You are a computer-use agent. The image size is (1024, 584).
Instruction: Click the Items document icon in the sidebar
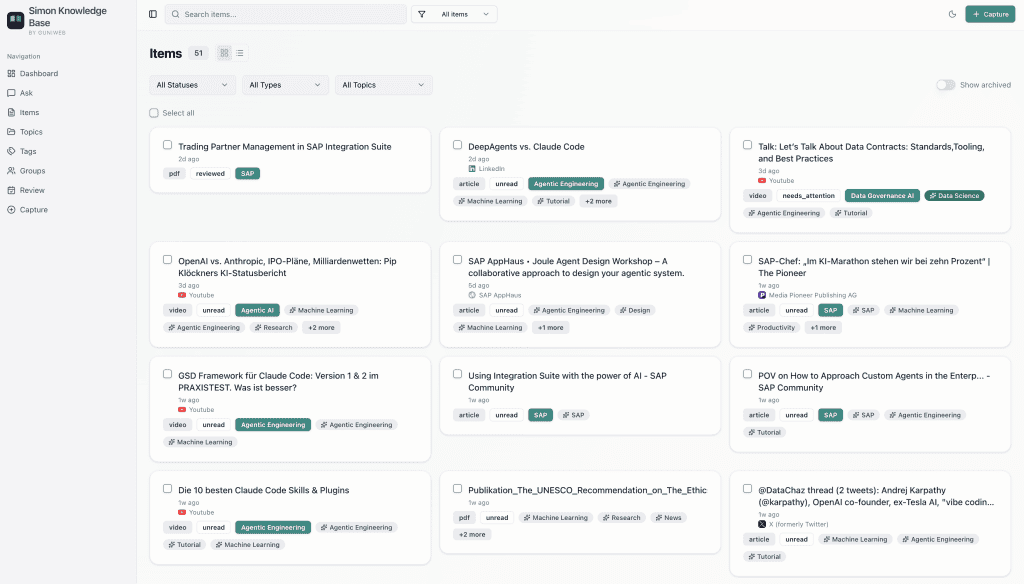(11, 112)
